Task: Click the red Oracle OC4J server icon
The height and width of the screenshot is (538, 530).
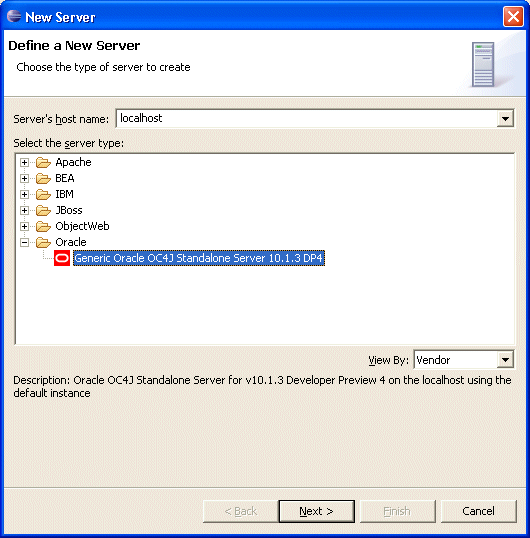Action: pos(62,258)
